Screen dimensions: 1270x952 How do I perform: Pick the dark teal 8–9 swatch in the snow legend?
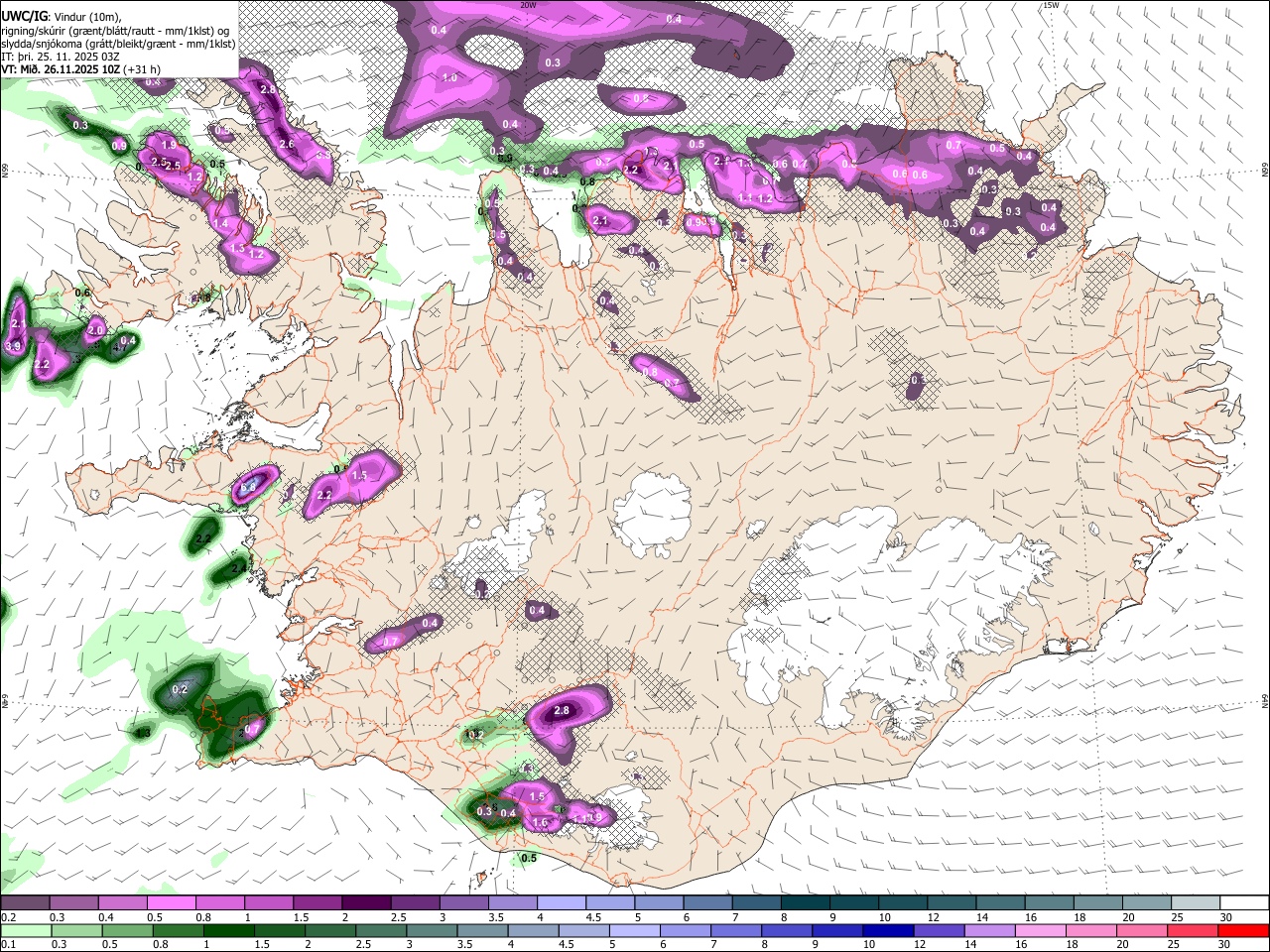pyautogui.click(x=805, y=903)
